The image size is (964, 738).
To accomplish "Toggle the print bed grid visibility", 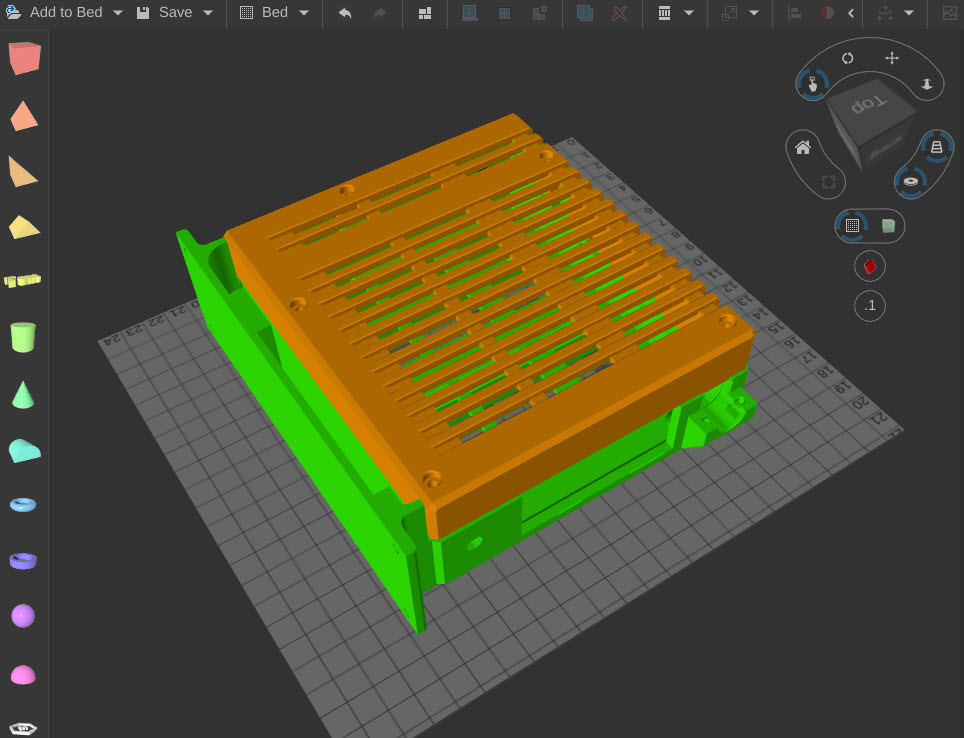I will tap(852, 226).
